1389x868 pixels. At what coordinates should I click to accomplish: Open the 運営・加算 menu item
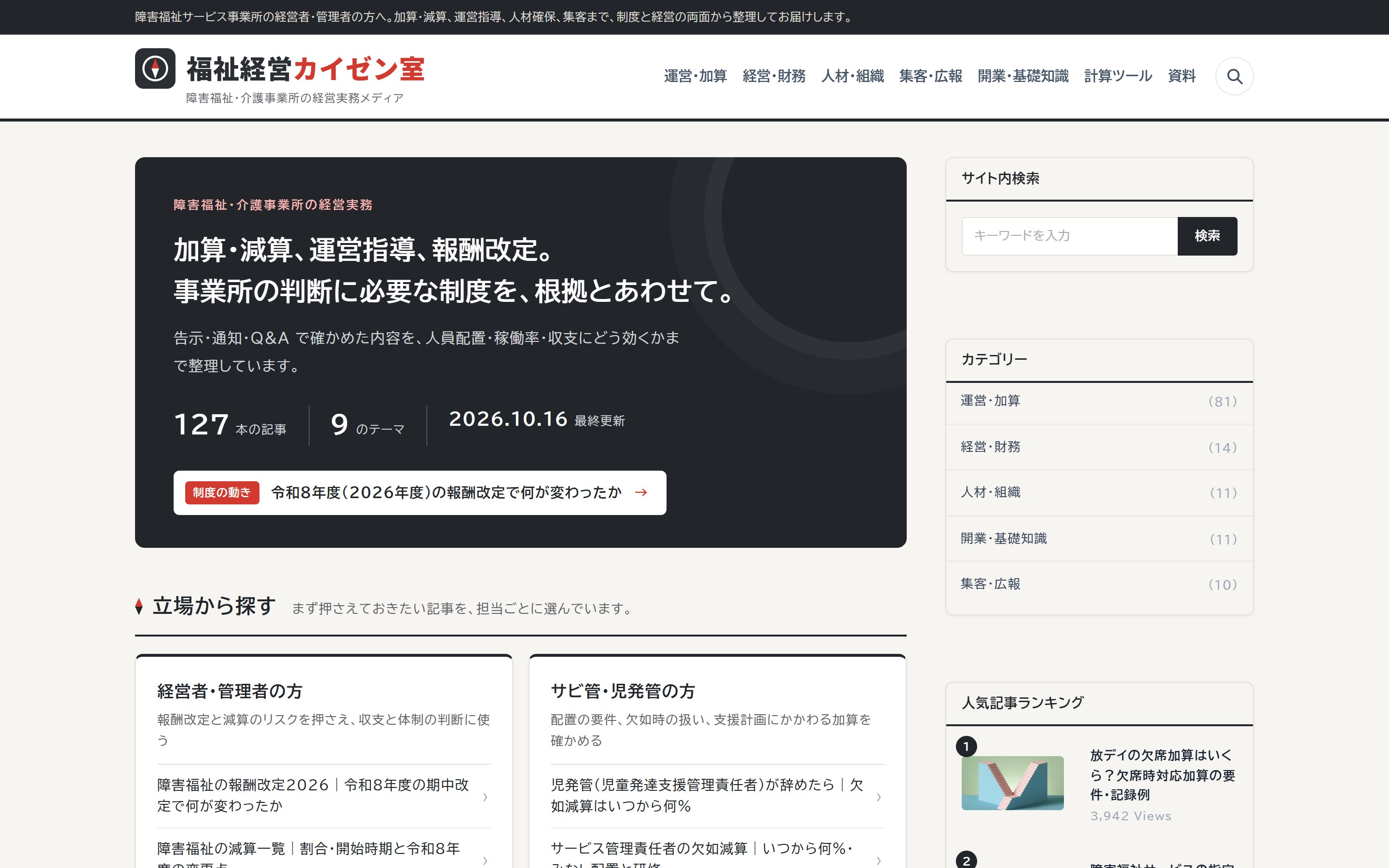point(695,76)
